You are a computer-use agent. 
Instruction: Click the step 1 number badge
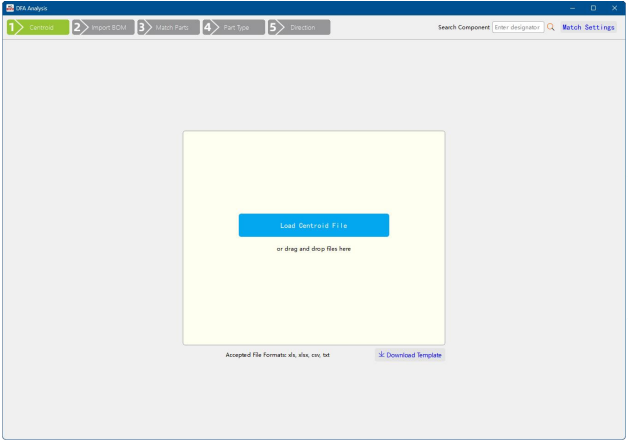(12, 27)
